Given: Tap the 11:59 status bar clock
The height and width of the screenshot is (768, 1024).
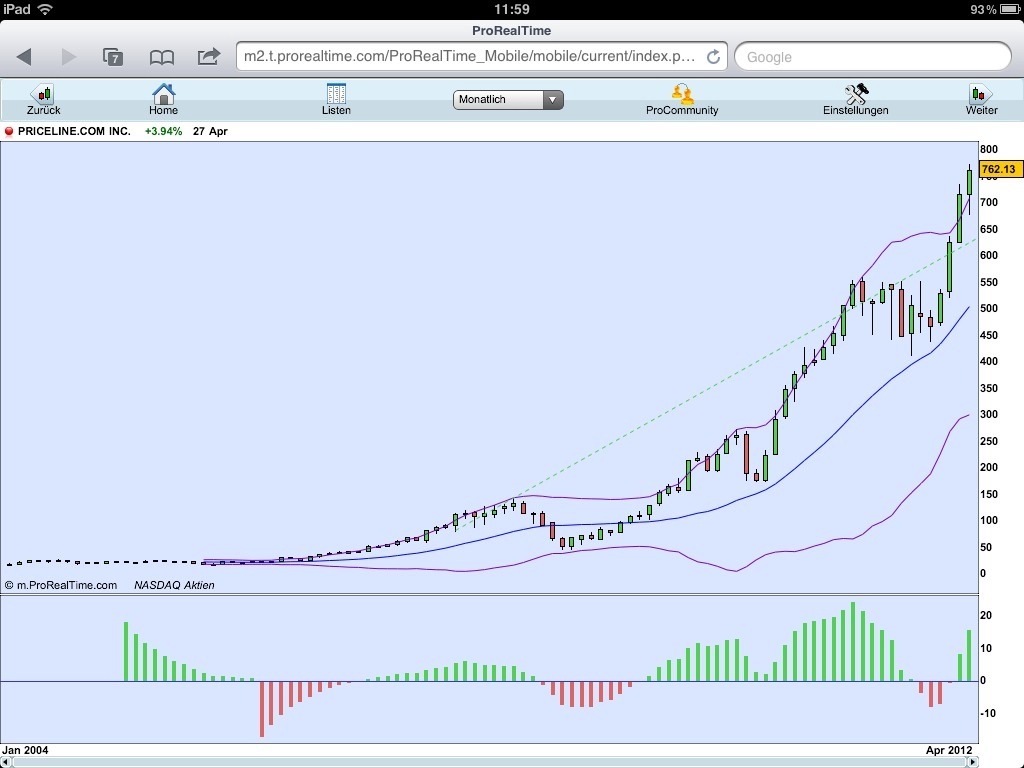Looking at the screenshot, I should 512,9.
